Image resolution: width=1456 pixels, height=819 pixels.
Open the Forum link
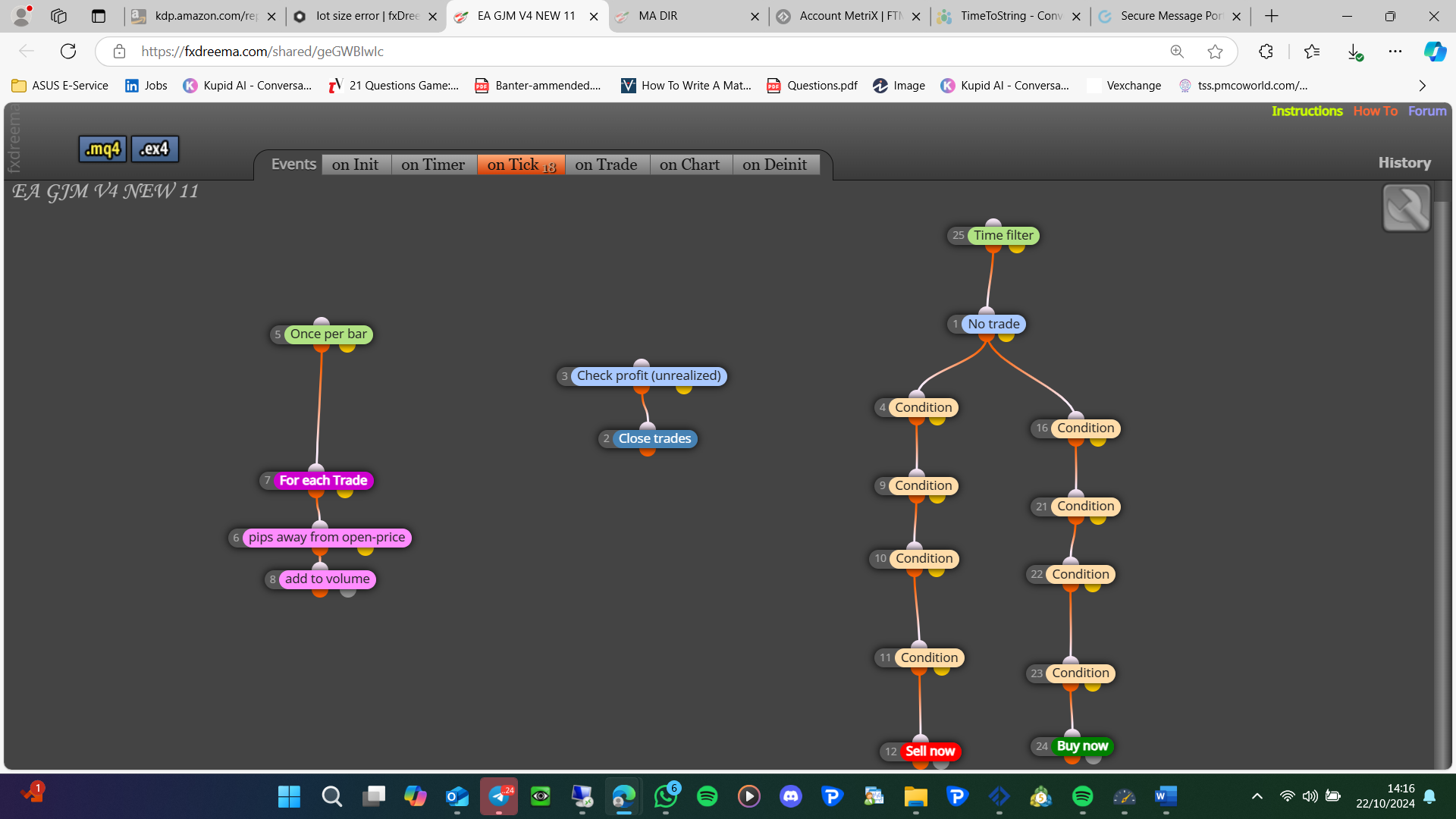[x=1427, y=111]
